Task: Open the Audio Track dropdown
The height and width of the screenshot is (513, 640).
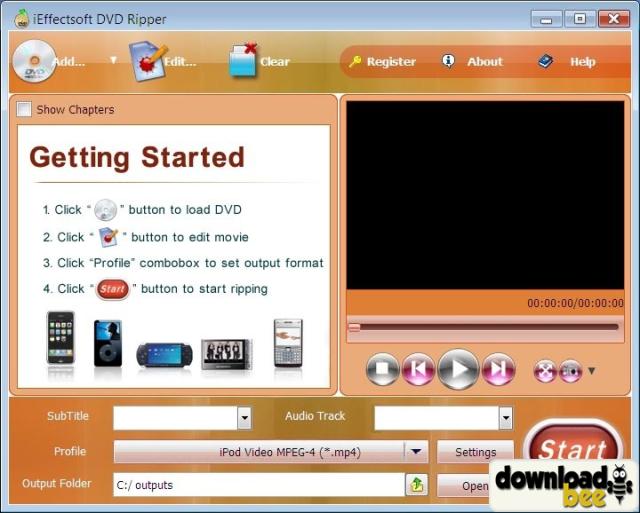Action: click(506, 418)
